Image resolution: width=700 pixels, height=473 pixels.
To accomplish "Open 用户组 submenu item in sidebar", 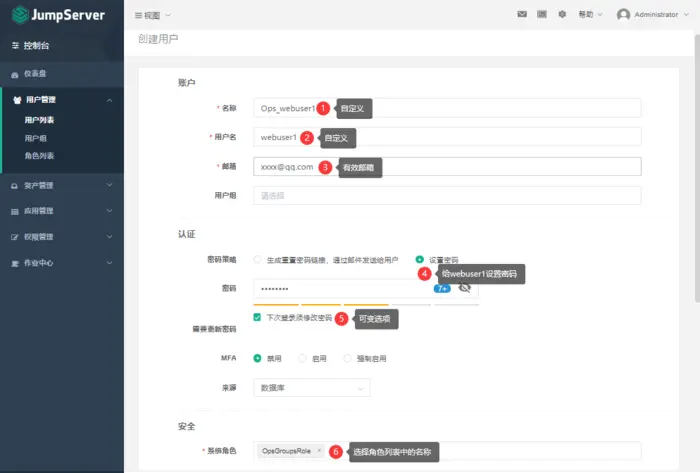I will pyautogui.click(x=36, y=138).
